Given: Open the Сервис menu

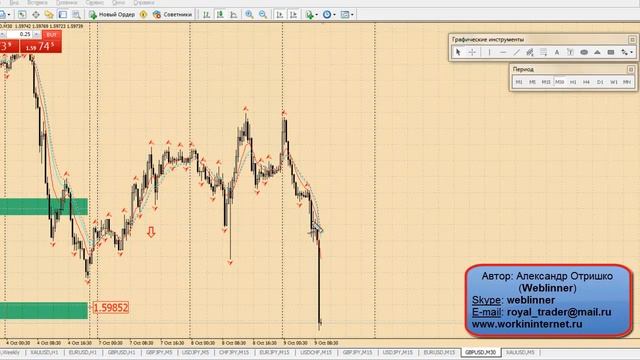Looking at the screenshot, I should (95, 2).
